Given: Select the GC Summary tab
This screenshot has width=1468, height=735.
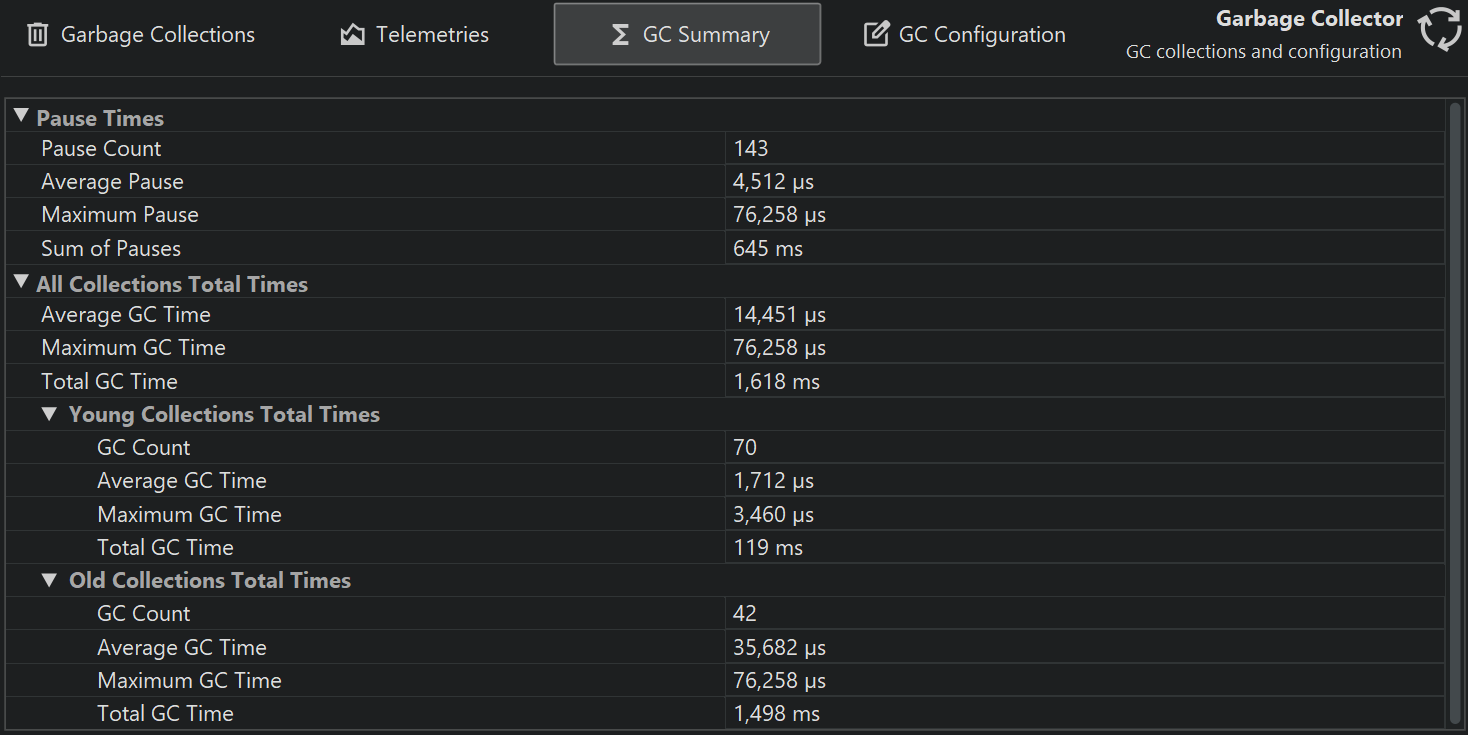Looking at the screenshot, I should tap(705, 35).
